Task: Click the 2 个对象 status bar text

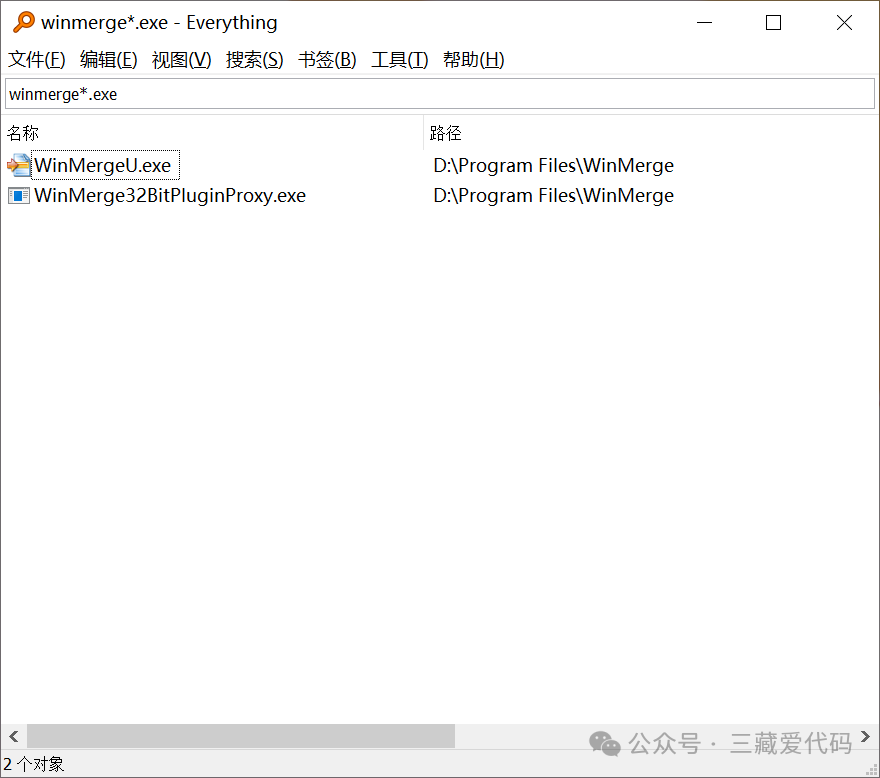Action: click(x=34, y=764)
